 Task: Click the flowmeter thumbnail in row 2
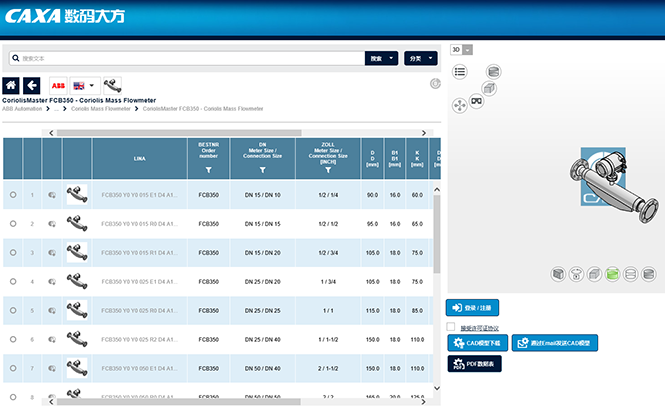[x=77, y=224]
